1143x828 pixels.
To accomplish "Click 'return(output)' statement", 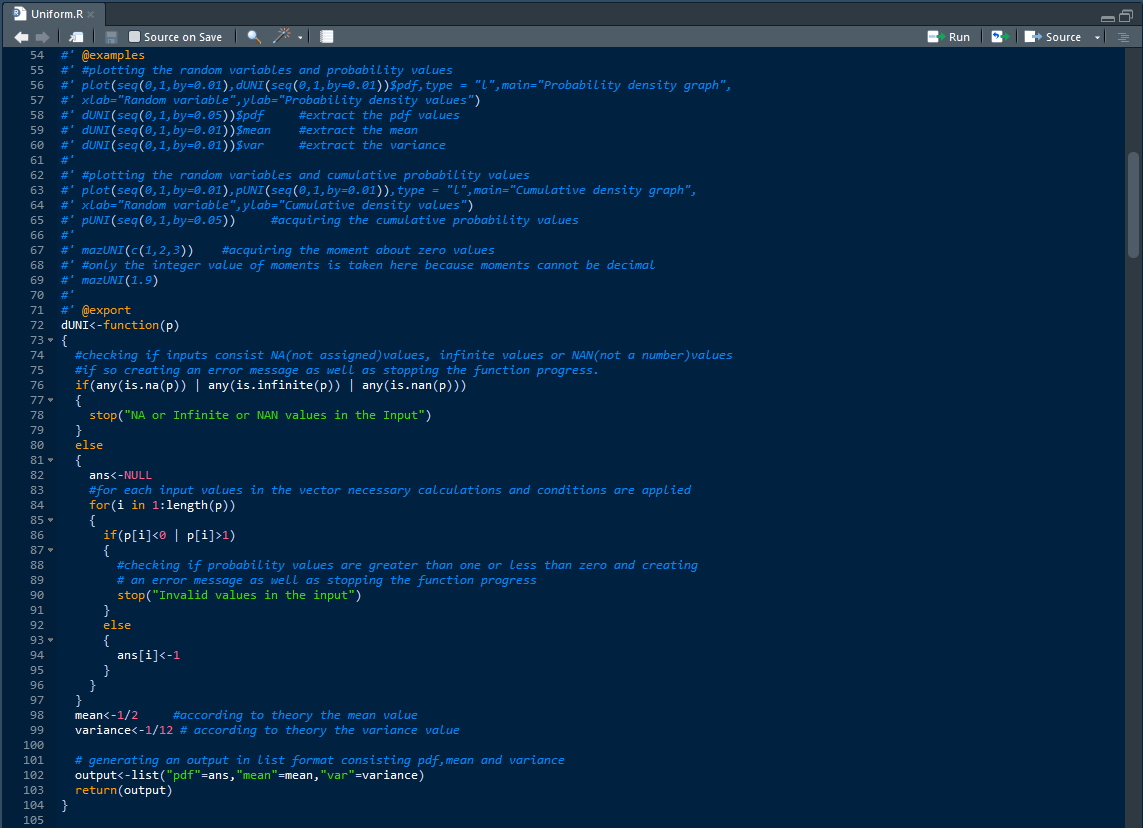I will tap(124, 790).
